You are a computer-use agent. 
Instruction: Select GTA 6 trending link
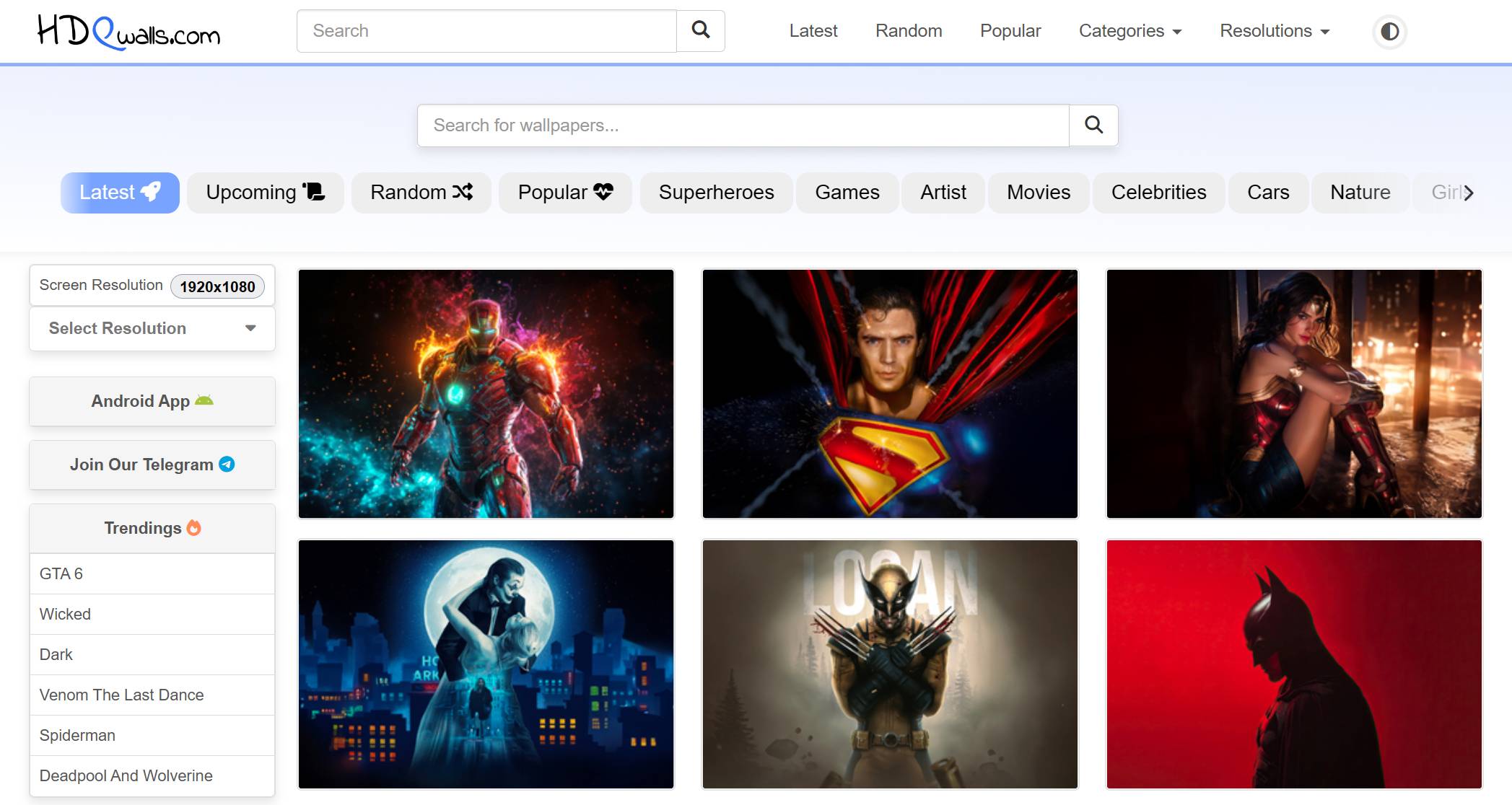point(61,573)
